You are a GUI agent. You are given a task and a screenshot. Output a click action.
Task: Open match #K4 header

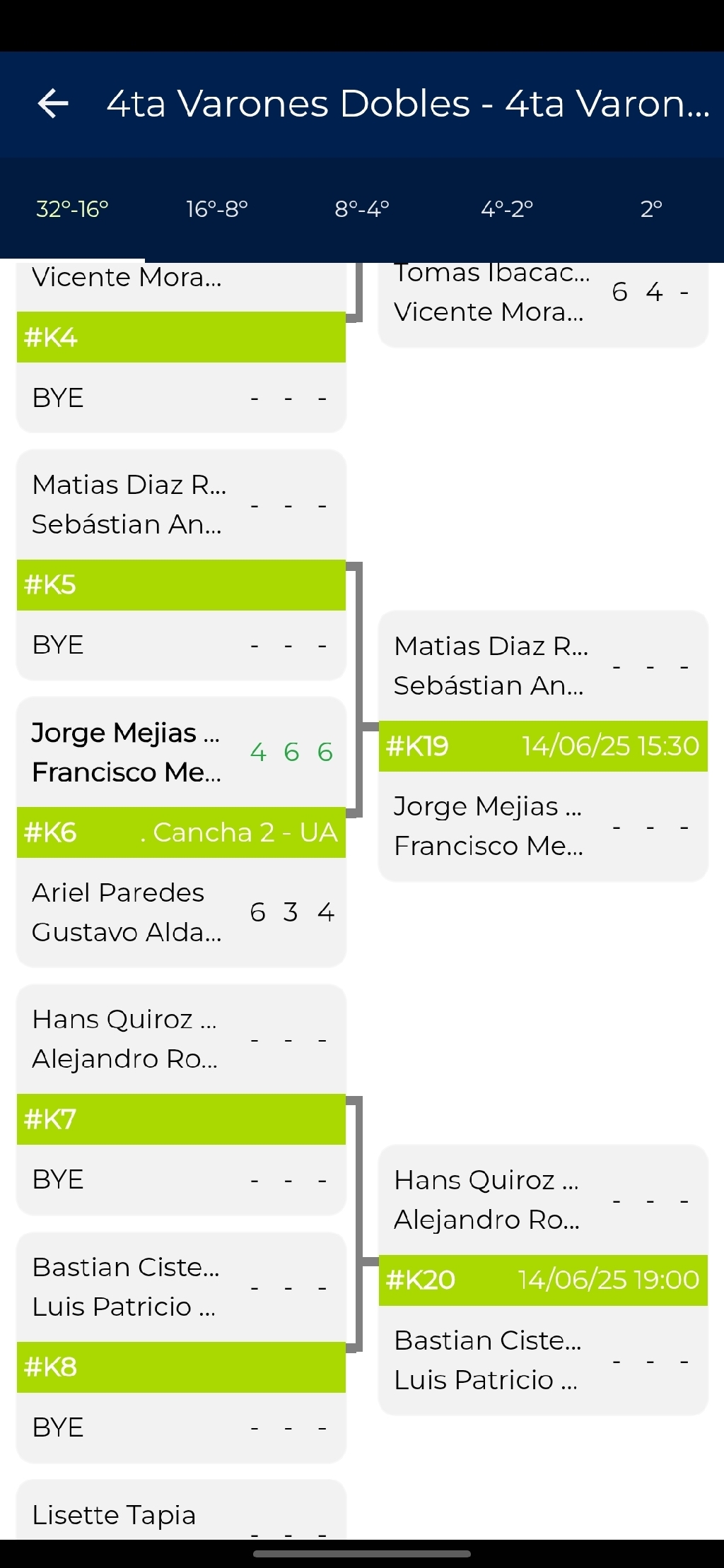tap(181, 337)
